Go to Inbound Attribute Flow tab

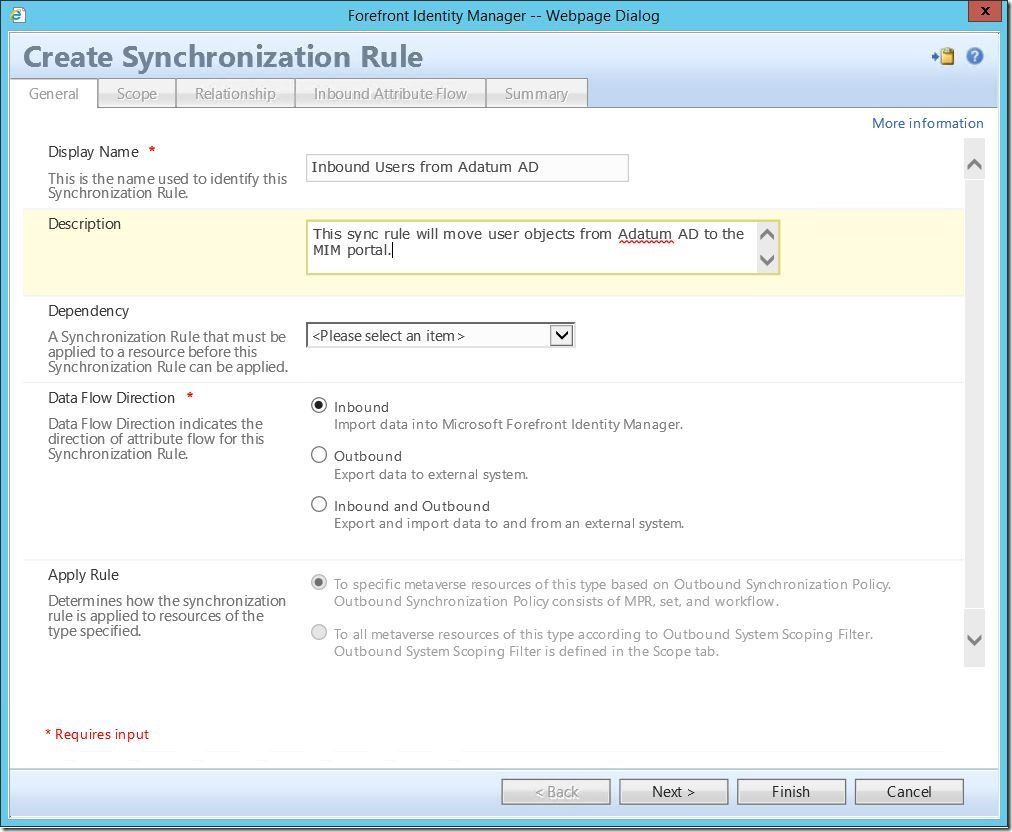click(390, 94)
